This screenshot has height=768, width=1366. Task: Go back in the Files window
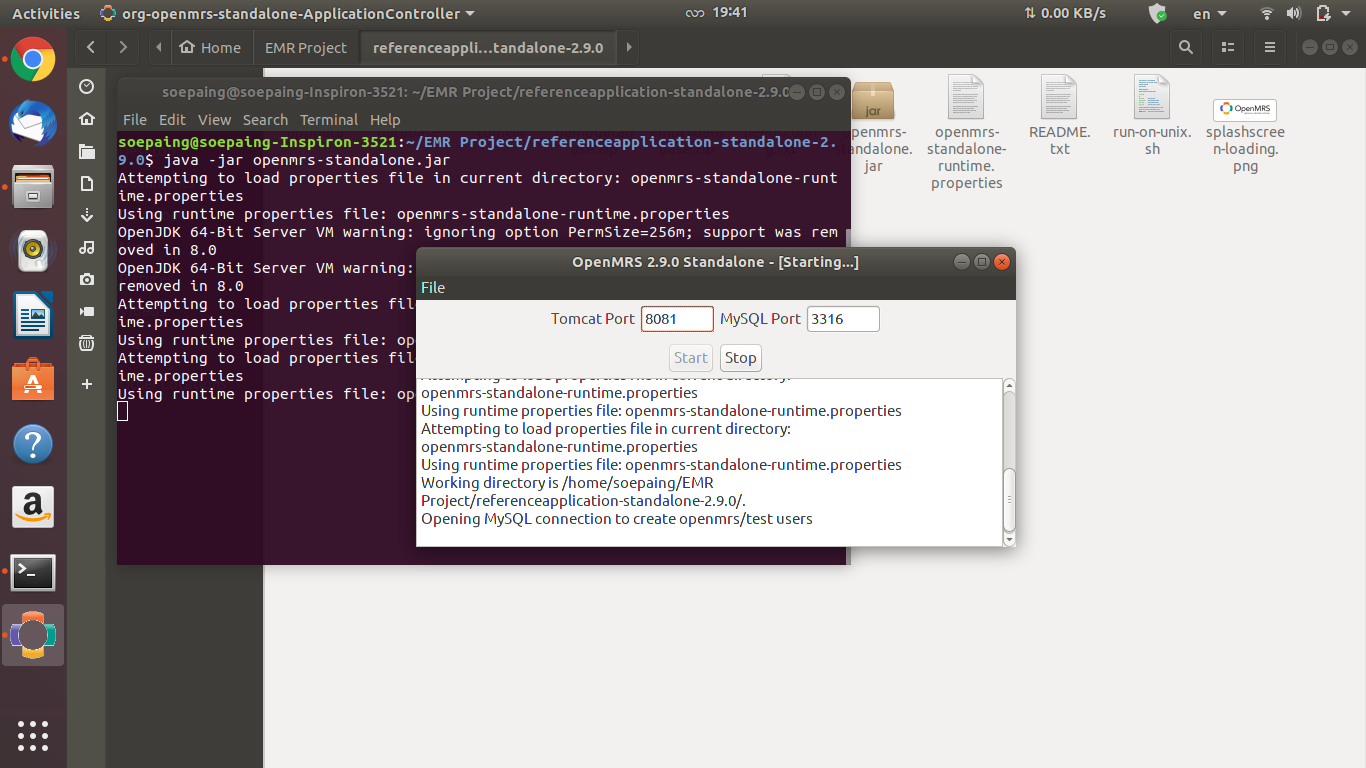[91, 47]
